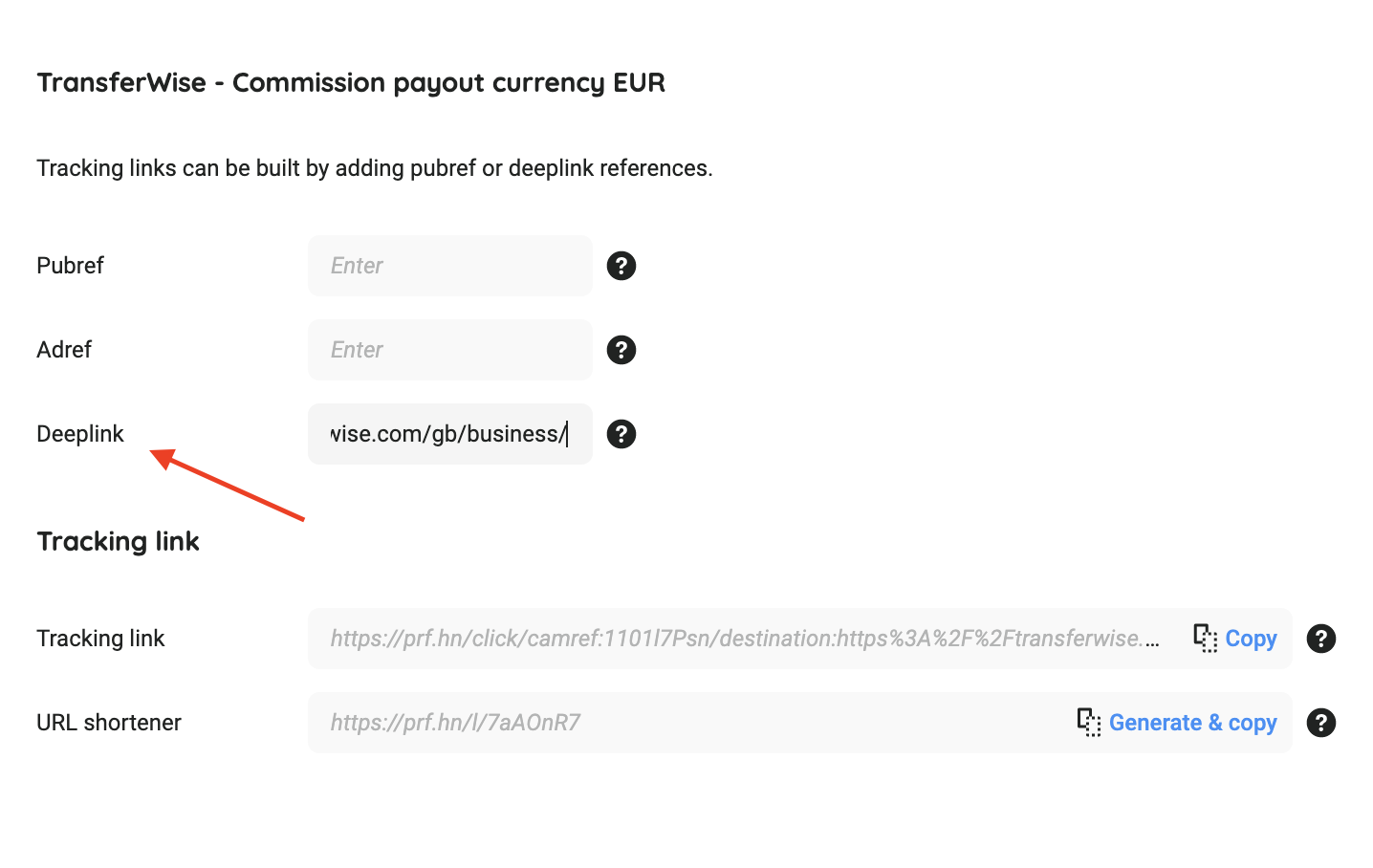
Task: Click the Generate & copy link
Action: 1192,723
